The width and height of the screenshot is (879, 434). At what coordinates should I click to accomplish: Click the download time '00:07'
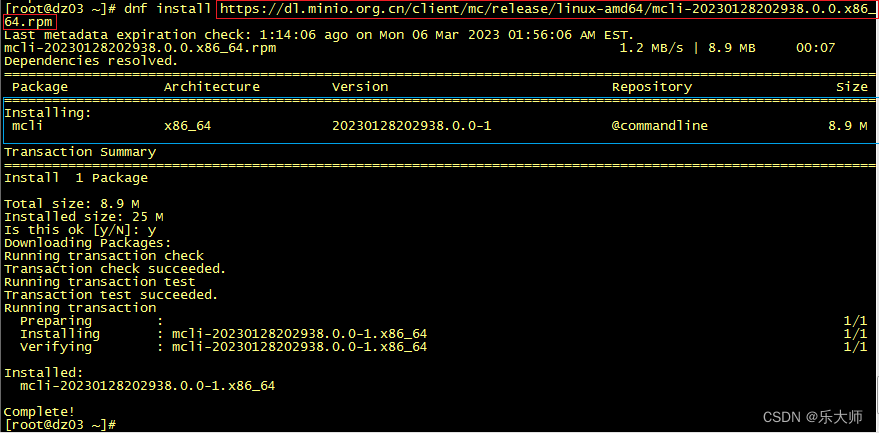815,48
